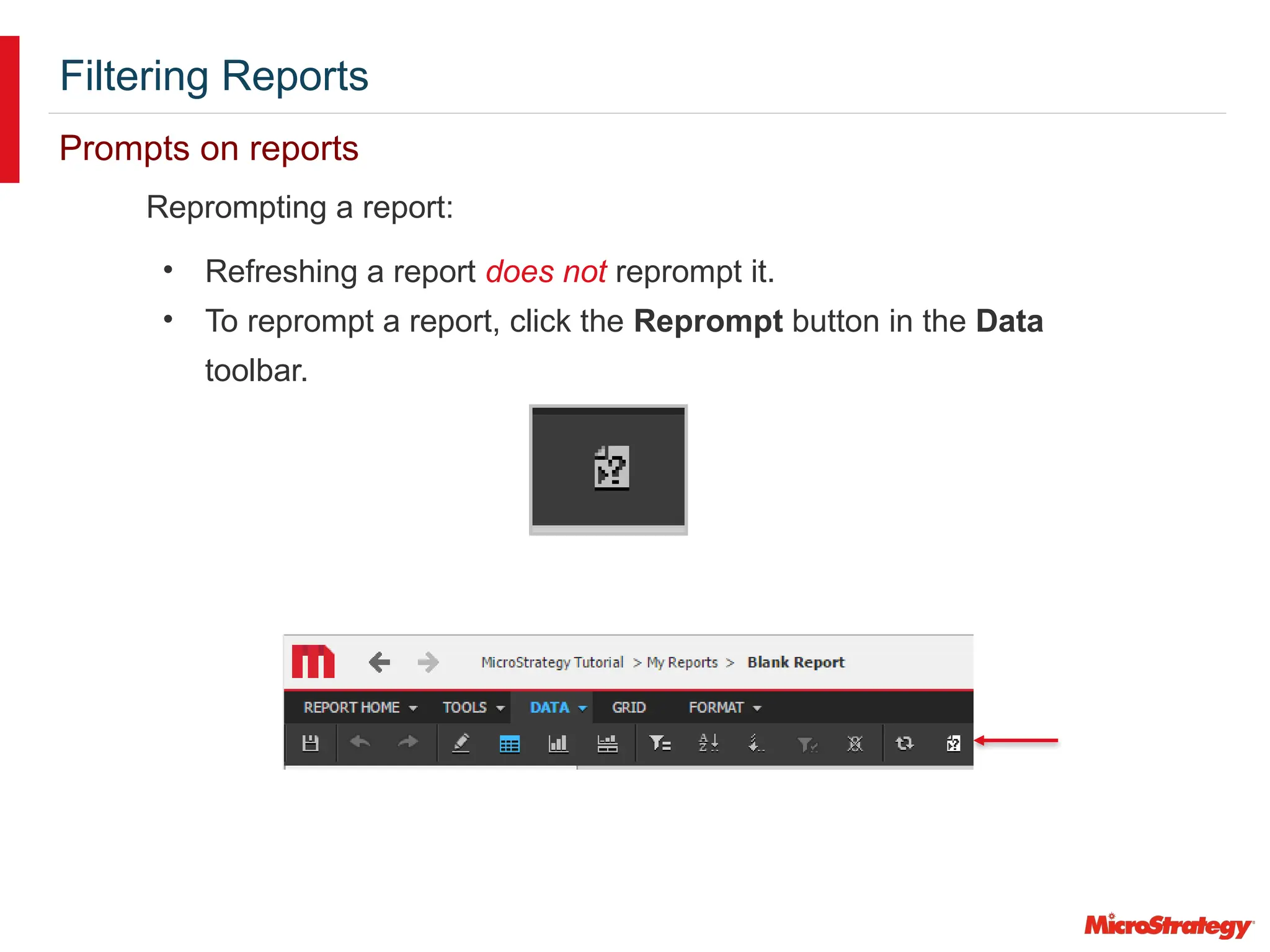
Task: Click the bold word Reprompt in the bullet
Action: (708, 322)
